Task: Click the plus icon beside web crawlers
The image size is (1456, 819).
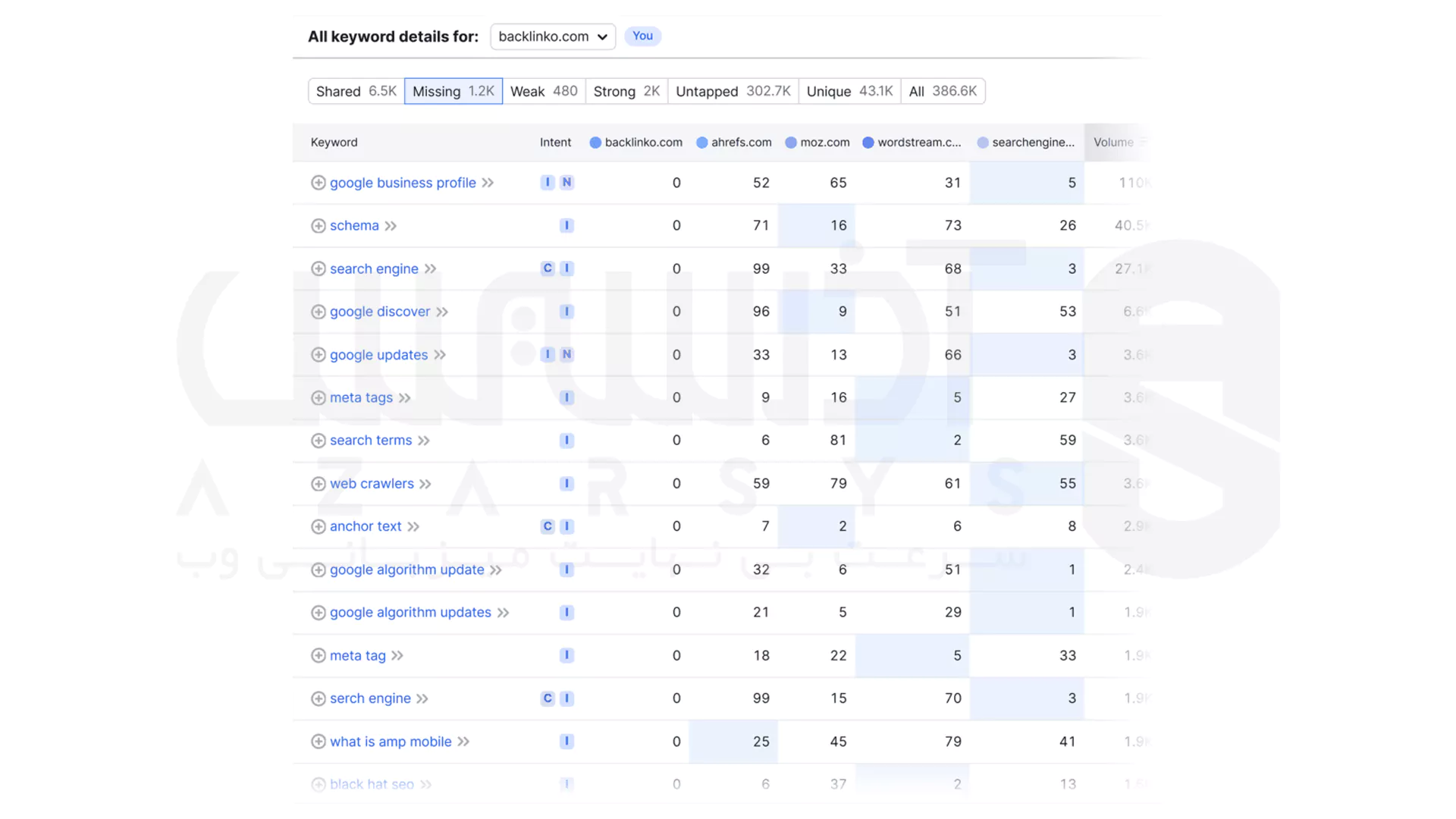Action: coord(318,484)
